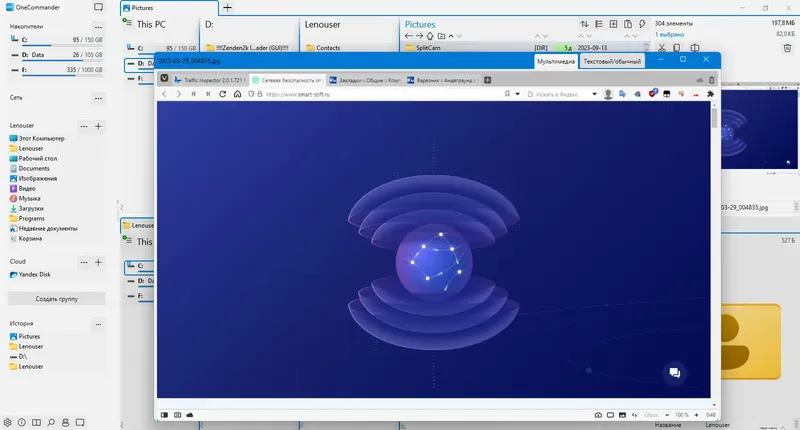Screen dimensions: 800x430
Task: Add cloud location with plus beside Cloud
Action: tap(98, 262)
